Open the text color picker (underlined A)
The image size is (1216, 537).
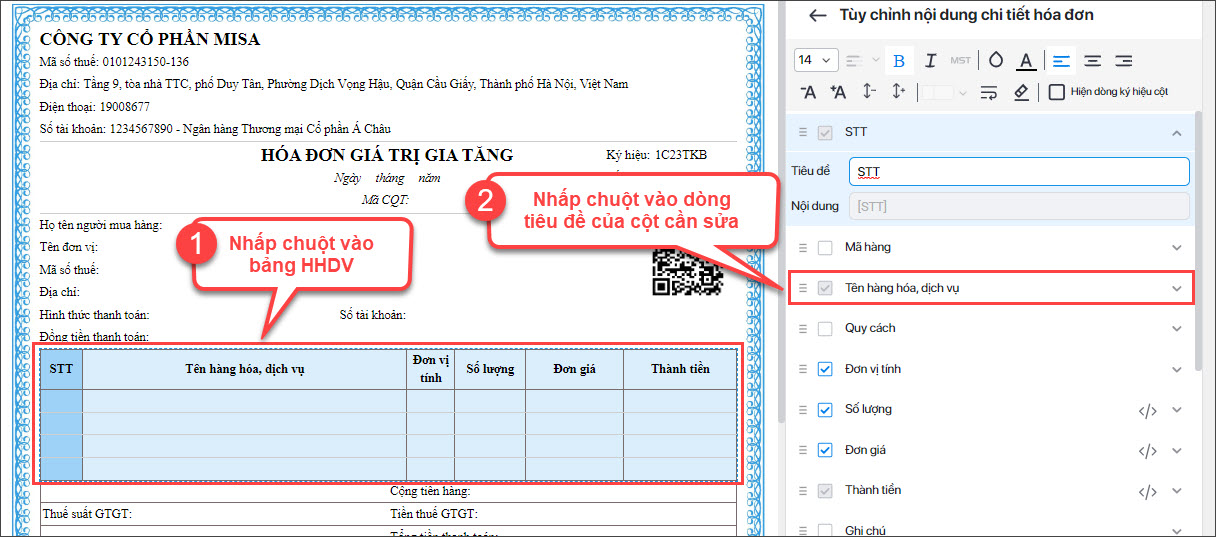tap(1026, 61)
